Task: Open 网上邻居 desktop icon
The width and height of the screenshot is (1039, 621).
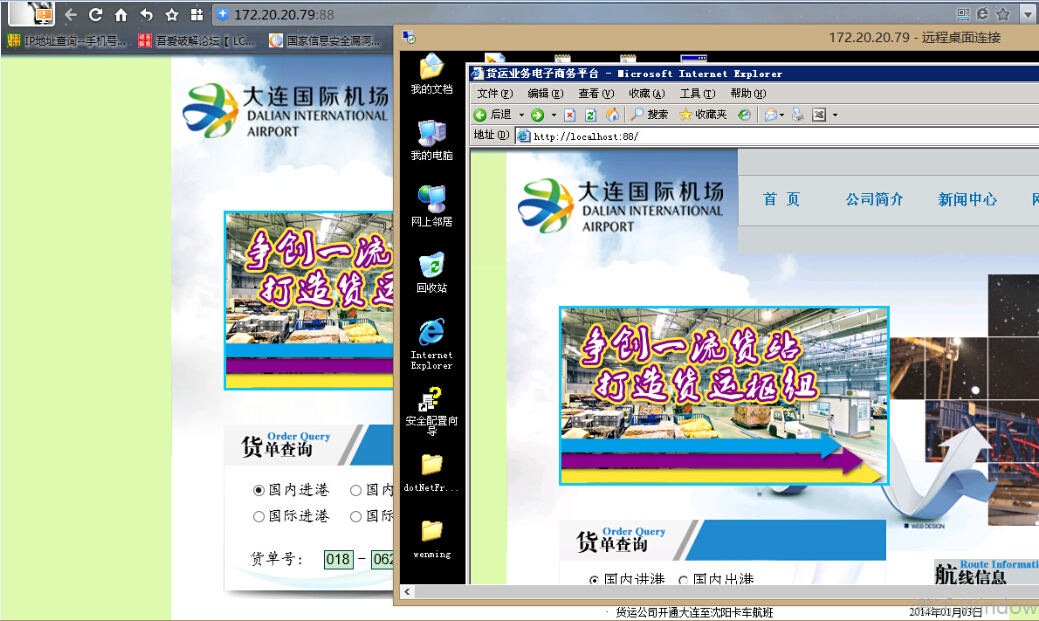Action: [x=431, y=207]
